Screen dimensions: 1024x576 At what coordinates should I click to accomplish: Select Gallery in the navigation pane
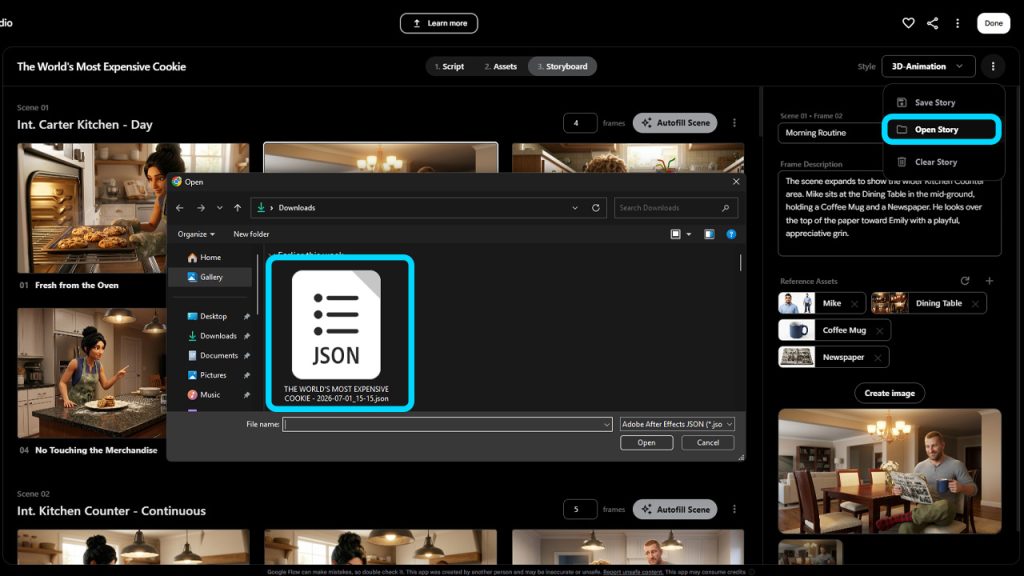(210, 277)
